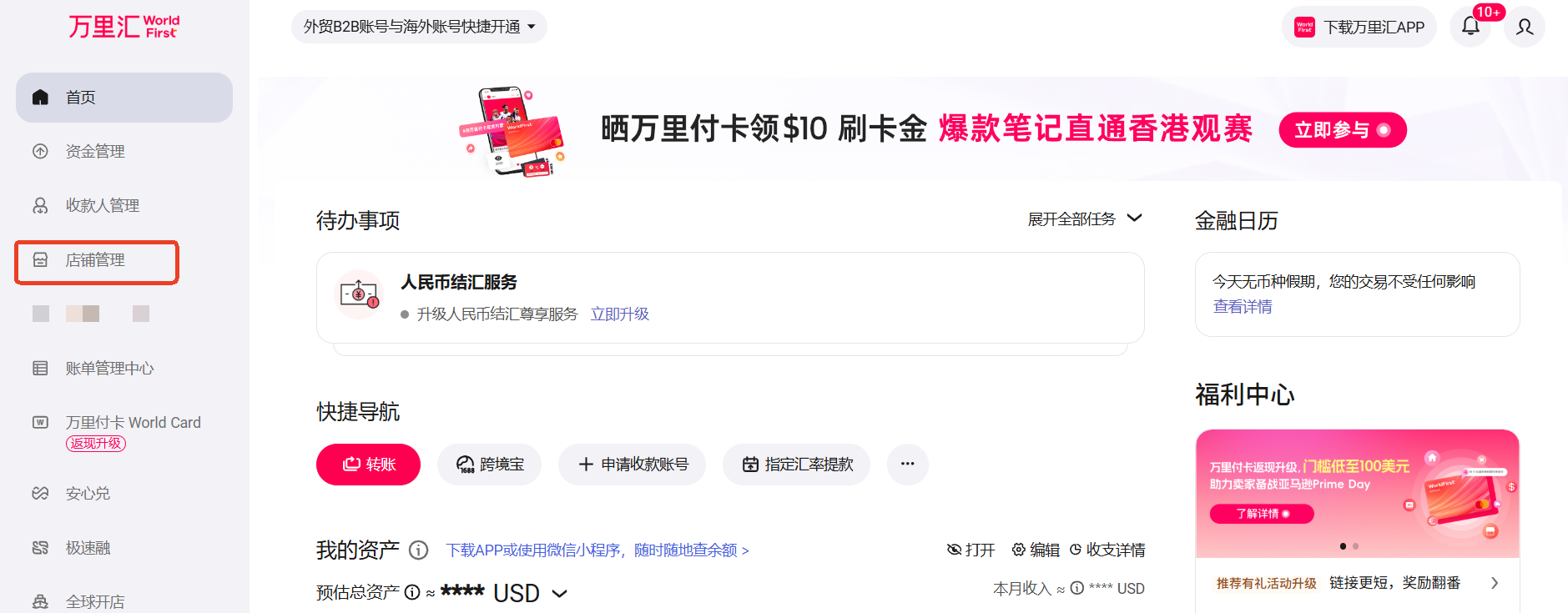Click the 立即升级 link
This screenshot has height=613, width=1568.
pyautogui.click(x=619, y=314)
